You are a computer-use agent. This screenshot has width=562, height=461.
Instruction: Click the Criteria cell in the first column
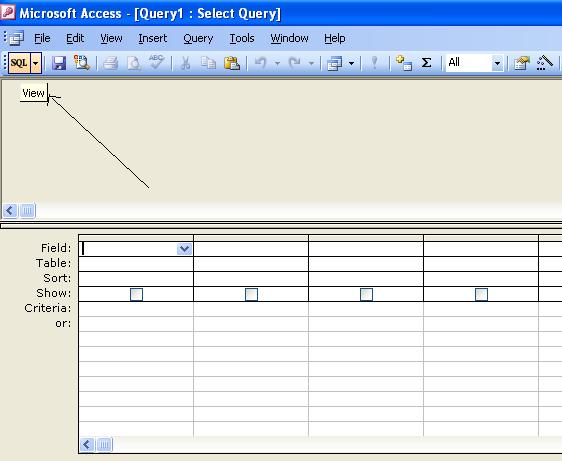click(136, 309)
